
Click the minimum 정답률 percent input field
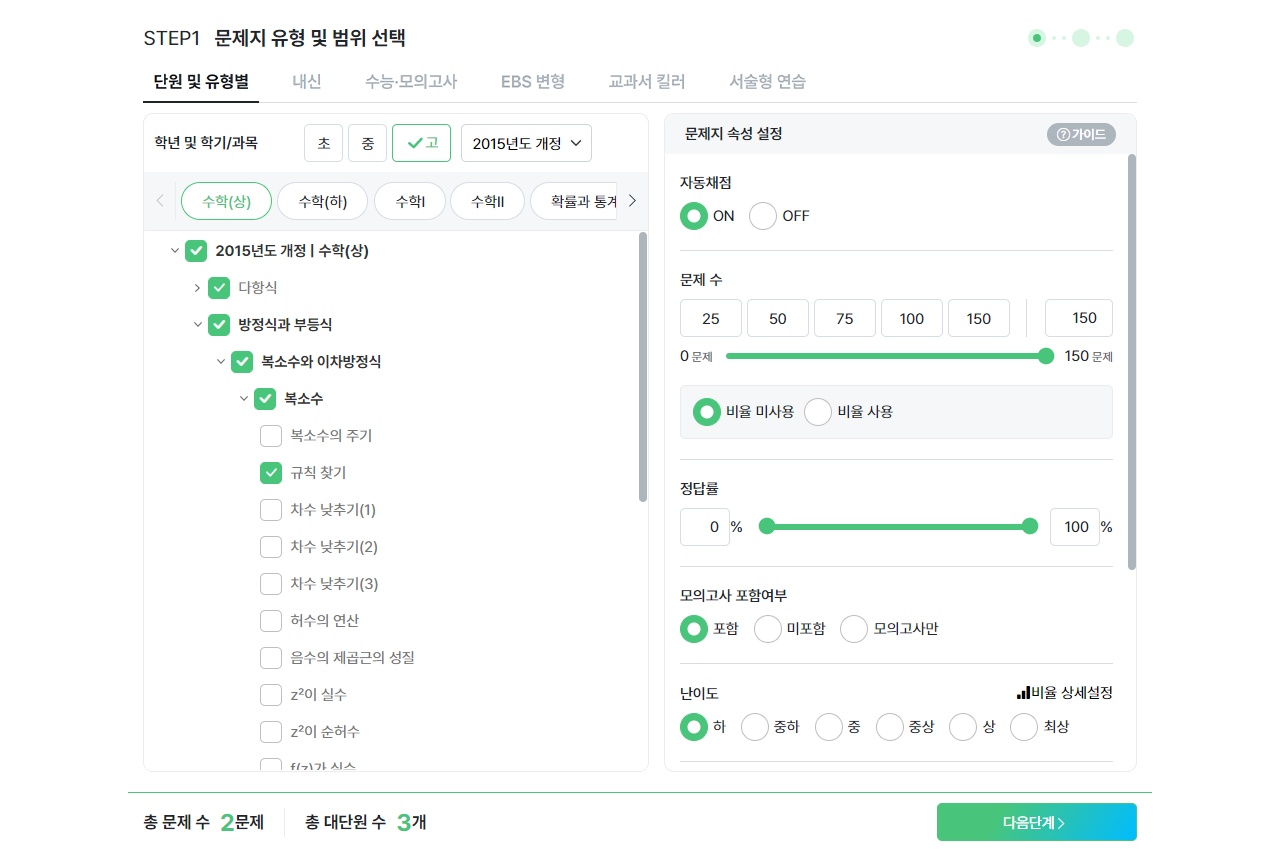[705, 527]
